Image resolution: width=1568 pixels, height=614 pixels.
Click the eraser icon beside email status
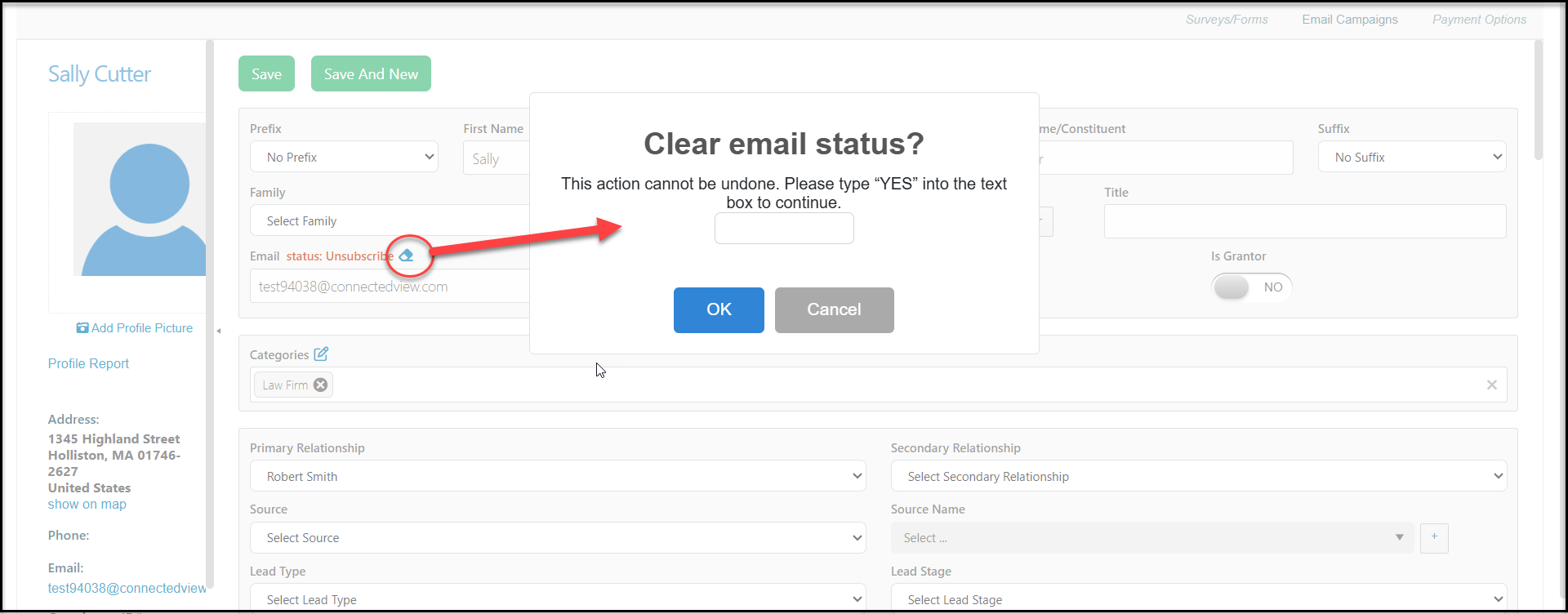(x=406, y=256)
